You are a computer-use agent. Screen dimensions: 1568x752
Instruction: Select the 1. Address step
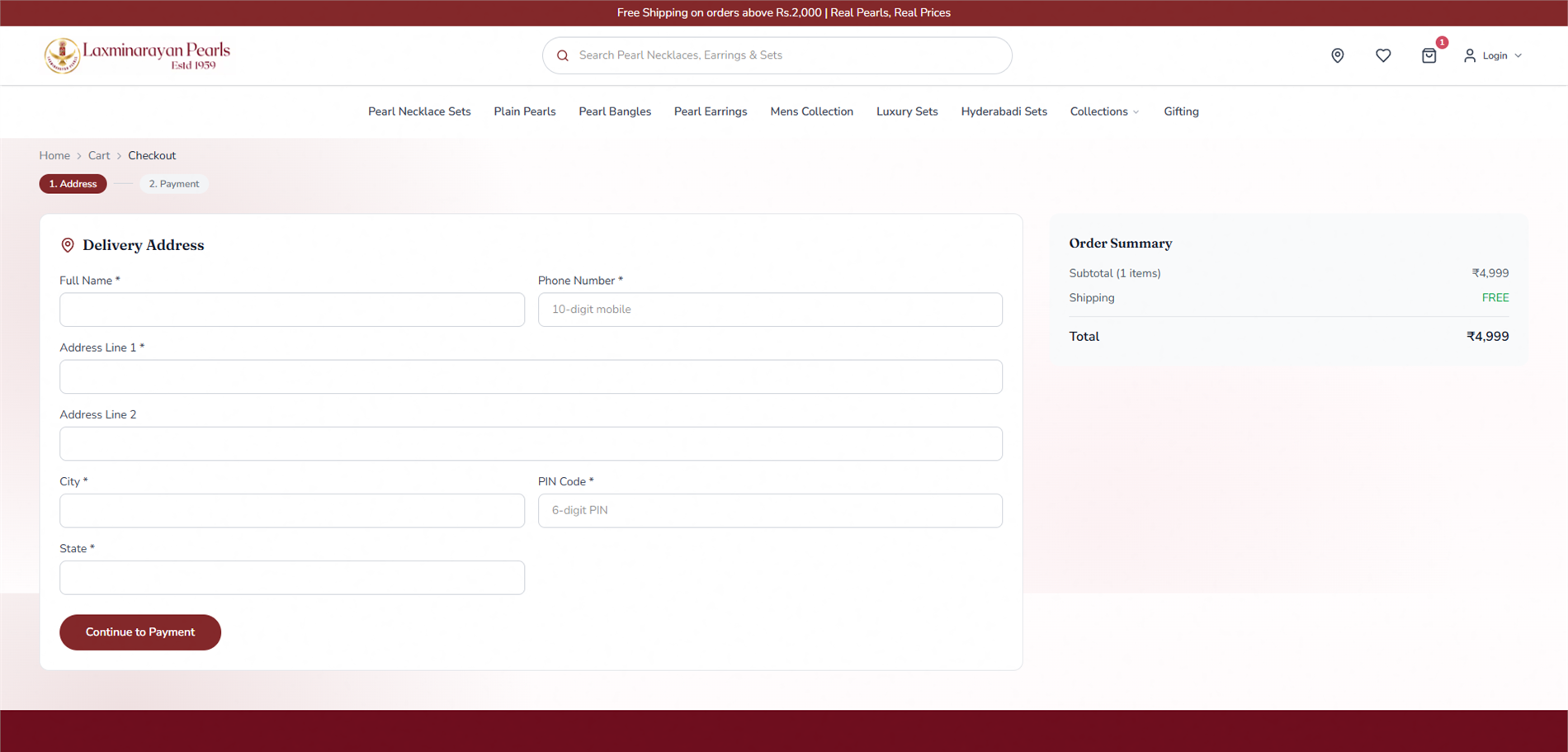tap(73, 184)
